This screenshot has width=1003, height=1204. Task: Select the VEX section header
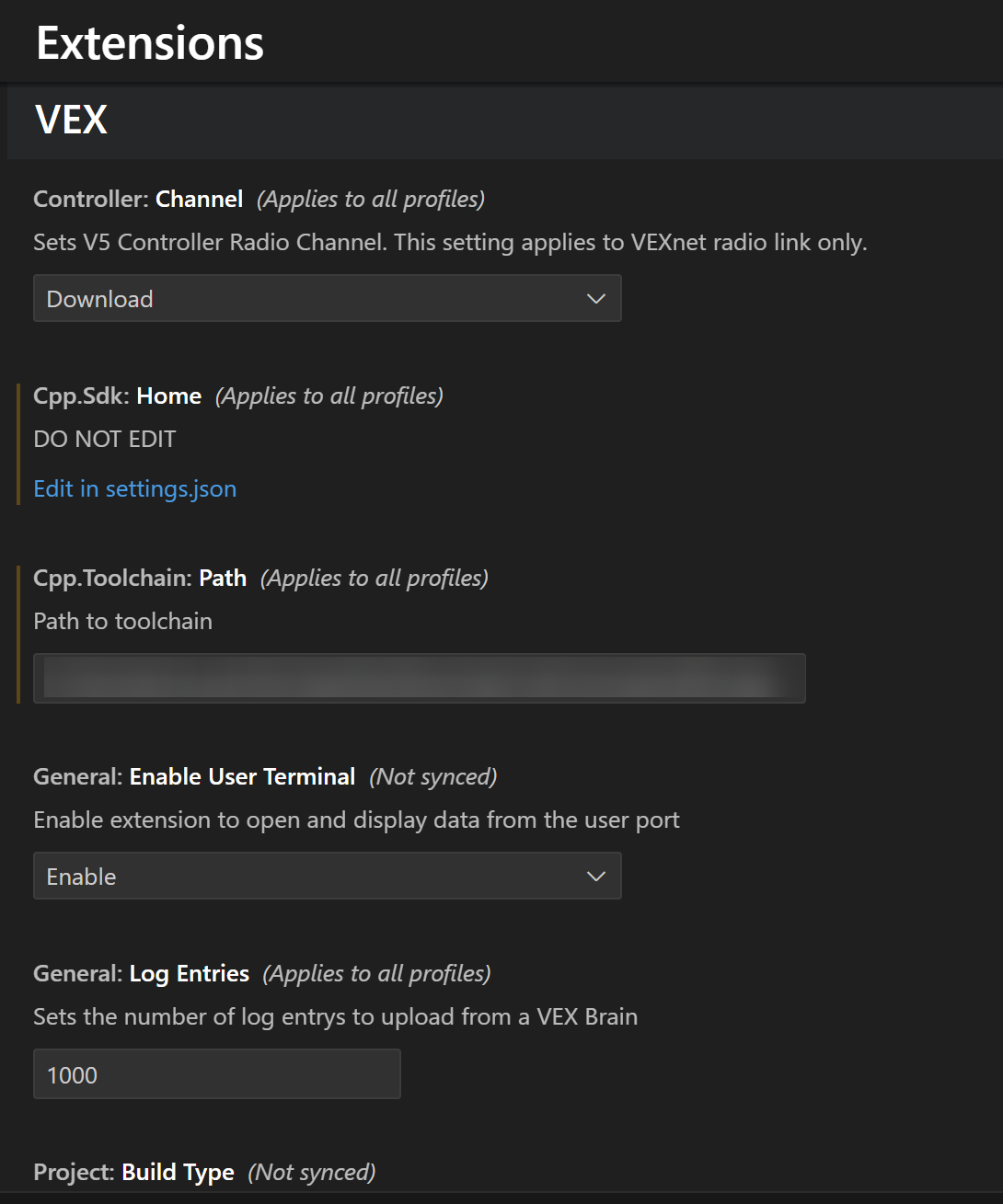(x=70, y=120)
